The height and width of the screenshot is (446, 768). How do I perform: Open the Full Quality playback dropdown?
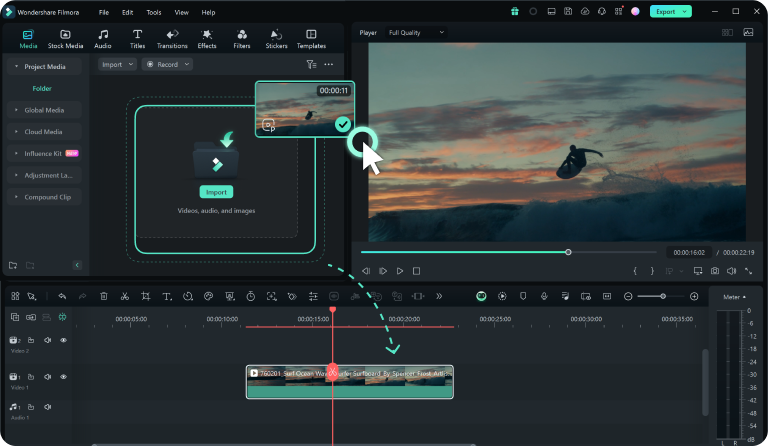pos(416,32)
